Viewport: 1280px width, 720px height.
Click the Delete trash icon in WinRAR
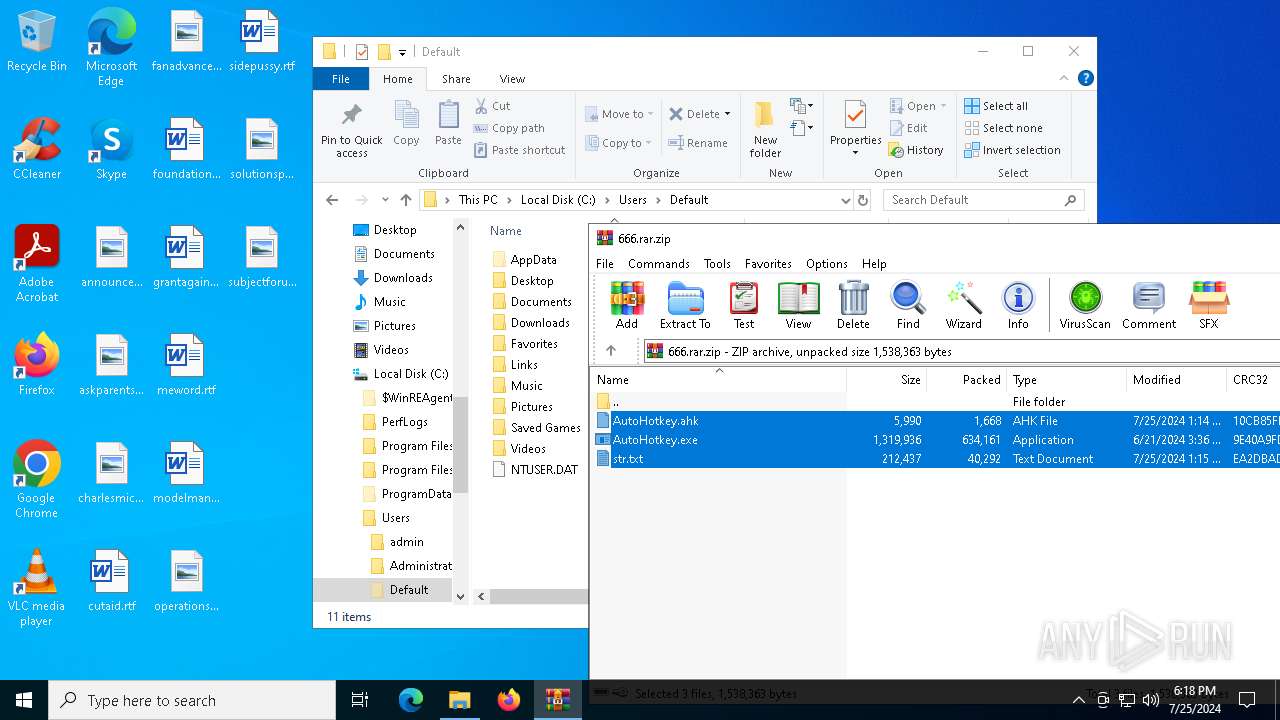pyautogui.click(x=853, y=305)
